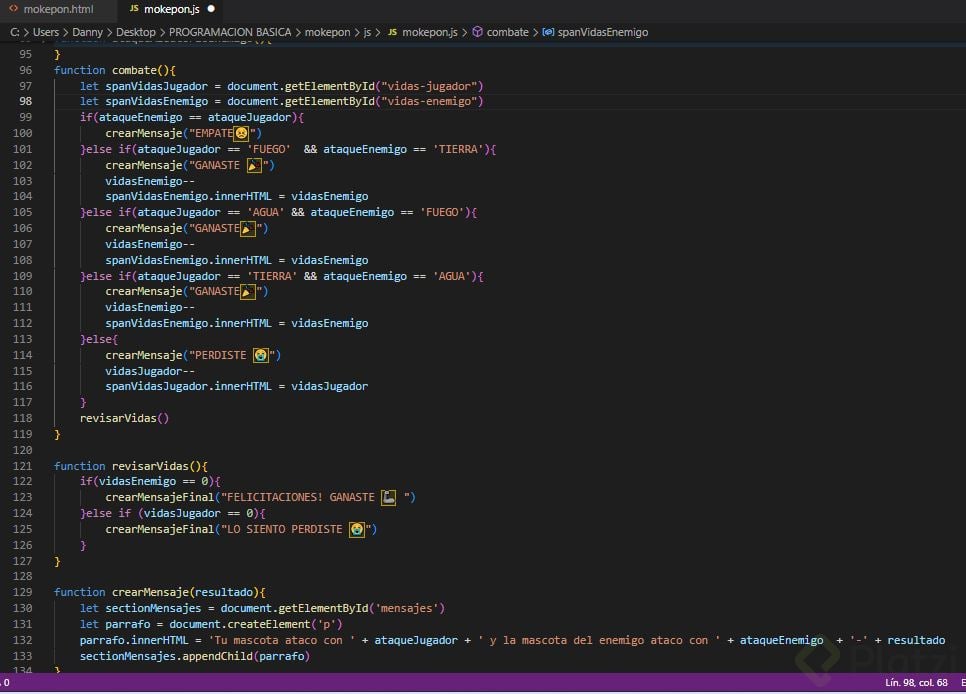This screenshot has height=694, width=966.
Task: Click 'crearMensajeFinal' on line 125
Action: pos(160,529)
